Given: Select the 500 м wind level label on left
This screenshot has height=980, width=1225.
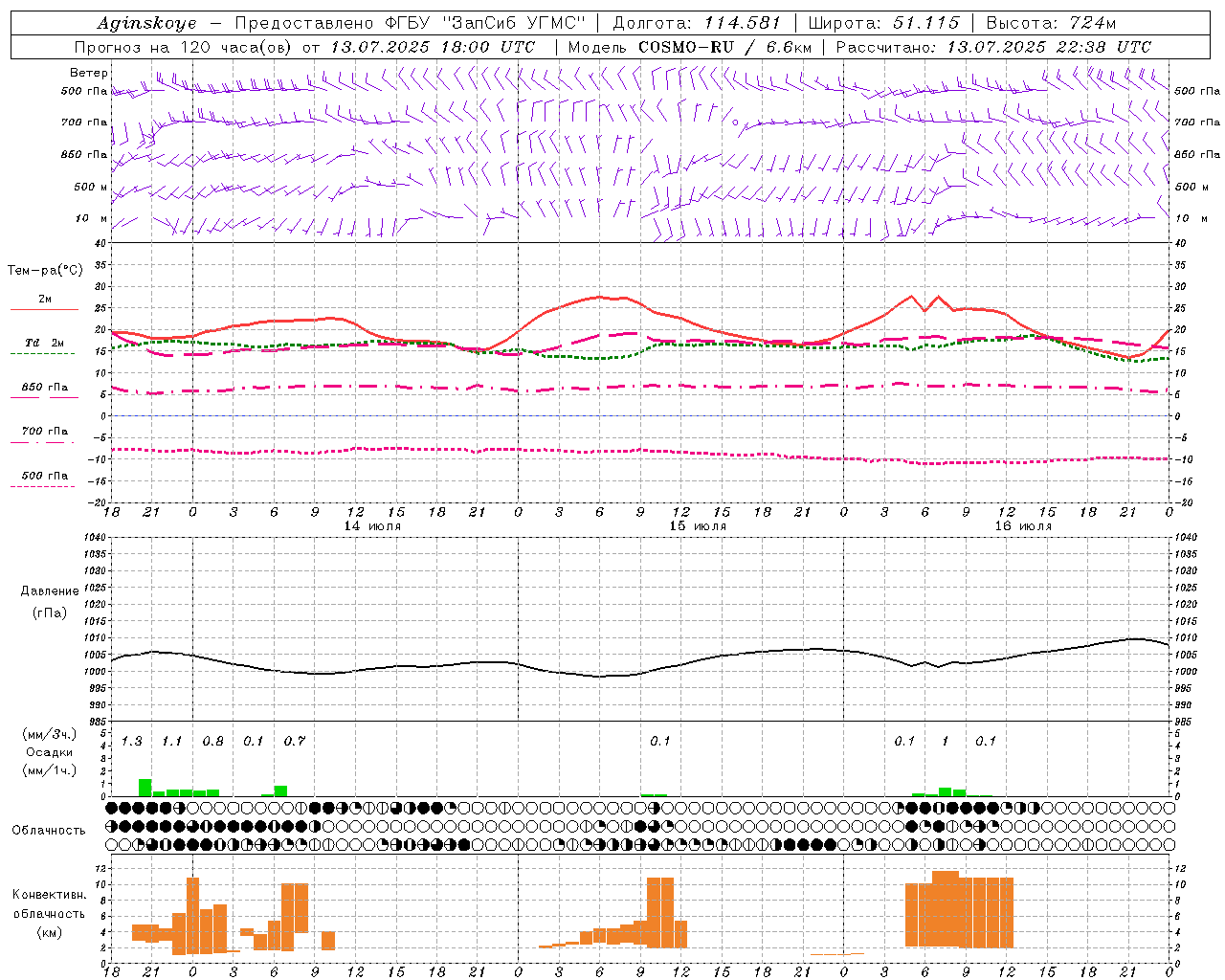Looking at the screenshot, I should coord(91,187).
